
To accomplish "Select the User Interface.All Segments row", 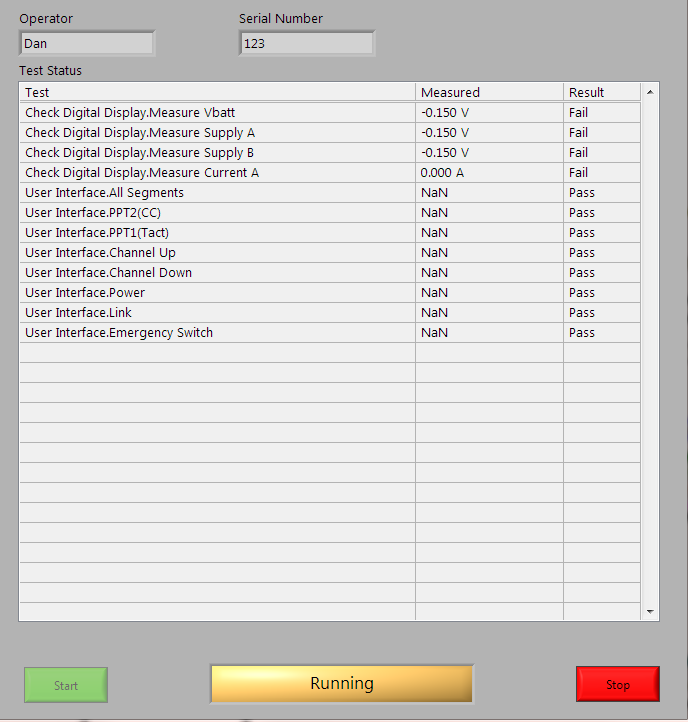I will (x=330, y=192).
